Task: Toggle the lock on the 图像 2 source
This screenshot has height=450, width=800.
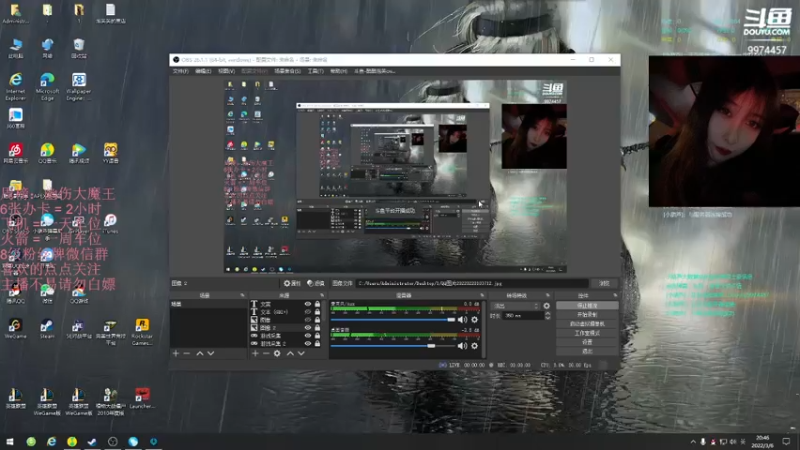Action: click(317, 328)
